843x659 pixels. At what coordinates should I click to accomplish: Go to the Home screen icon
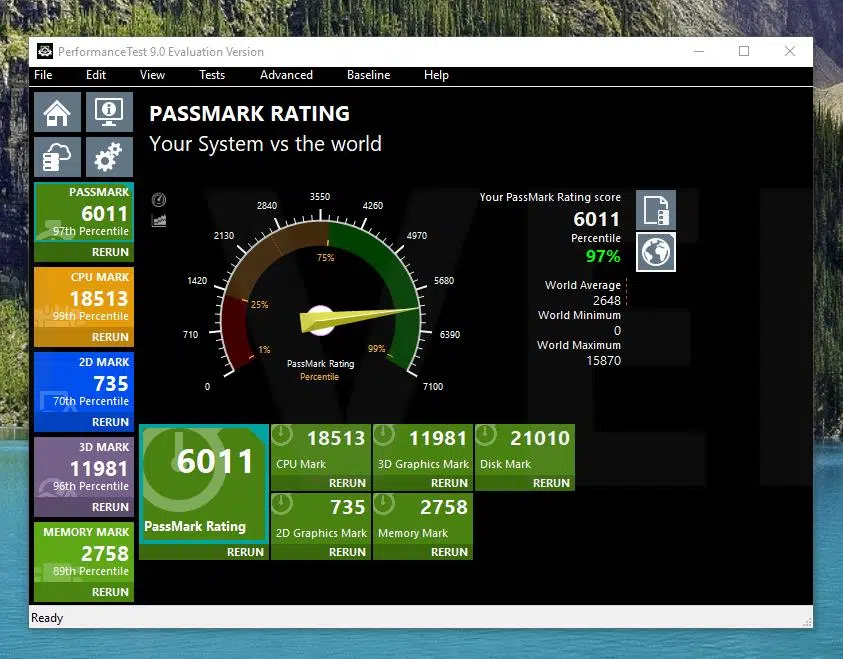click(x=57, y=112)
